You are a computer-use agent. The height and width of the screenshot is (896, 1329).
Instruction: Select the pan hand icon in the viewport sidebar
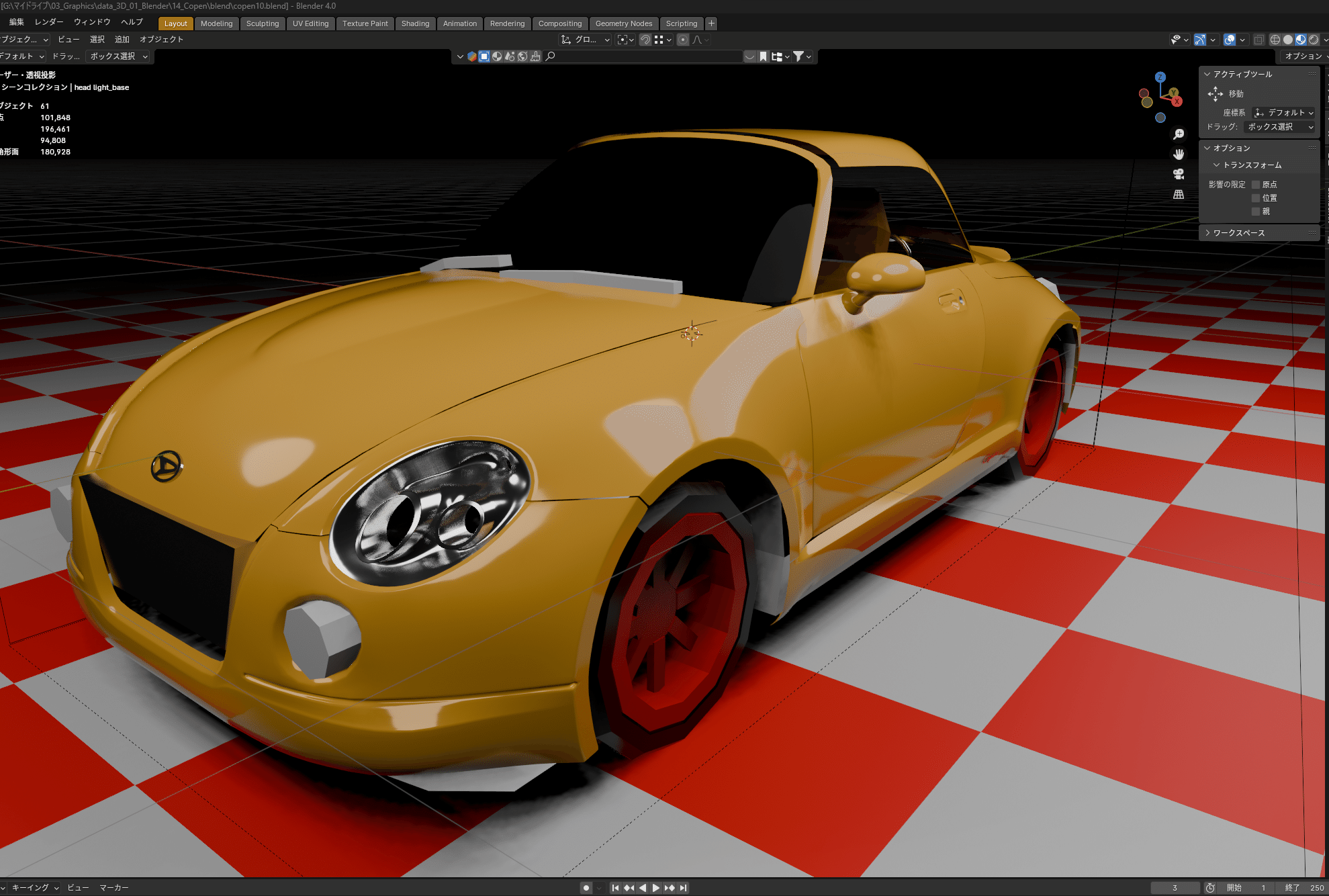(x=1179, y=154)
